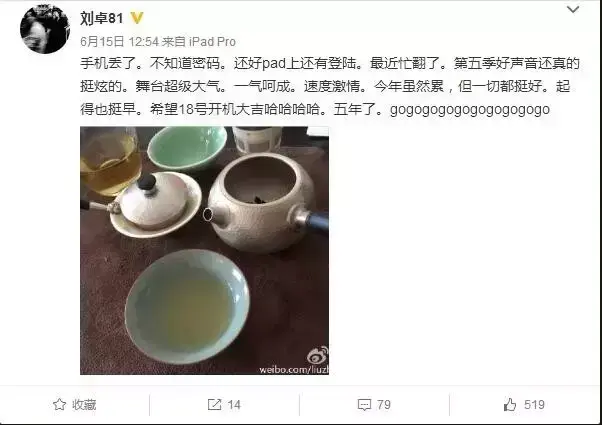The width and height of the screenshot is (602, 425).
Task: Click the post text starting 手机丢了
Action: click(330, 86)
